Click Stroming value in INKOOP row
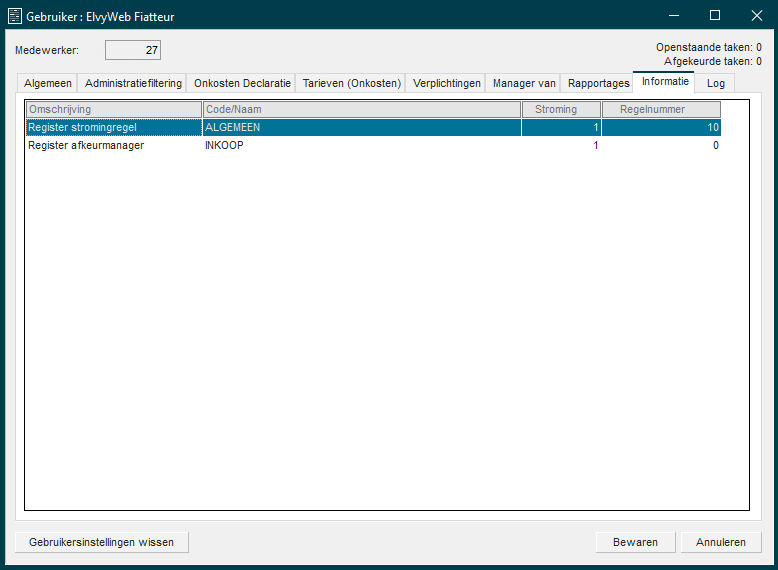This screenshot has height=570, width=778. 561,145
